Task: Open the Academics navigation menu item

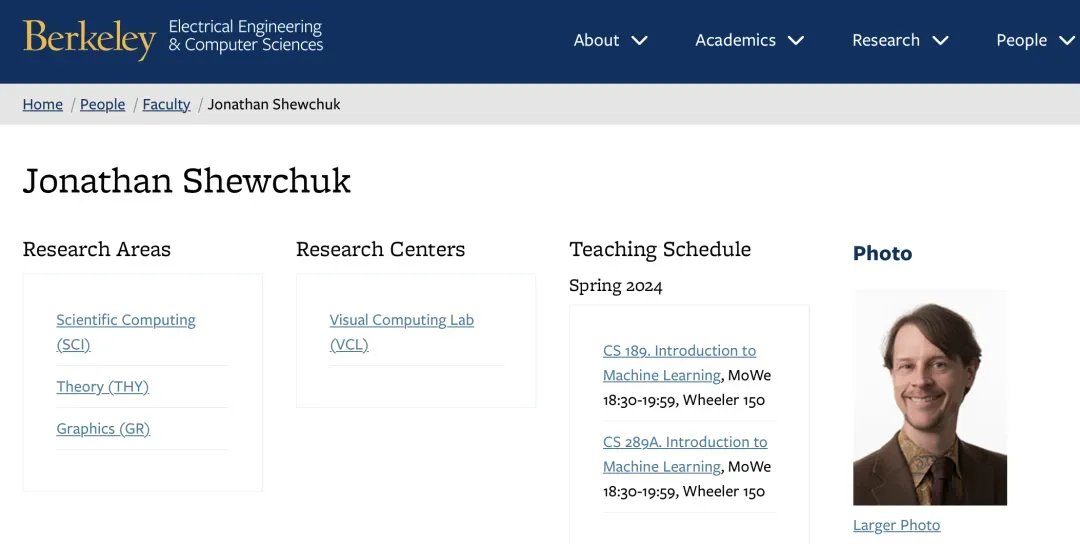Action: point(735,41)
